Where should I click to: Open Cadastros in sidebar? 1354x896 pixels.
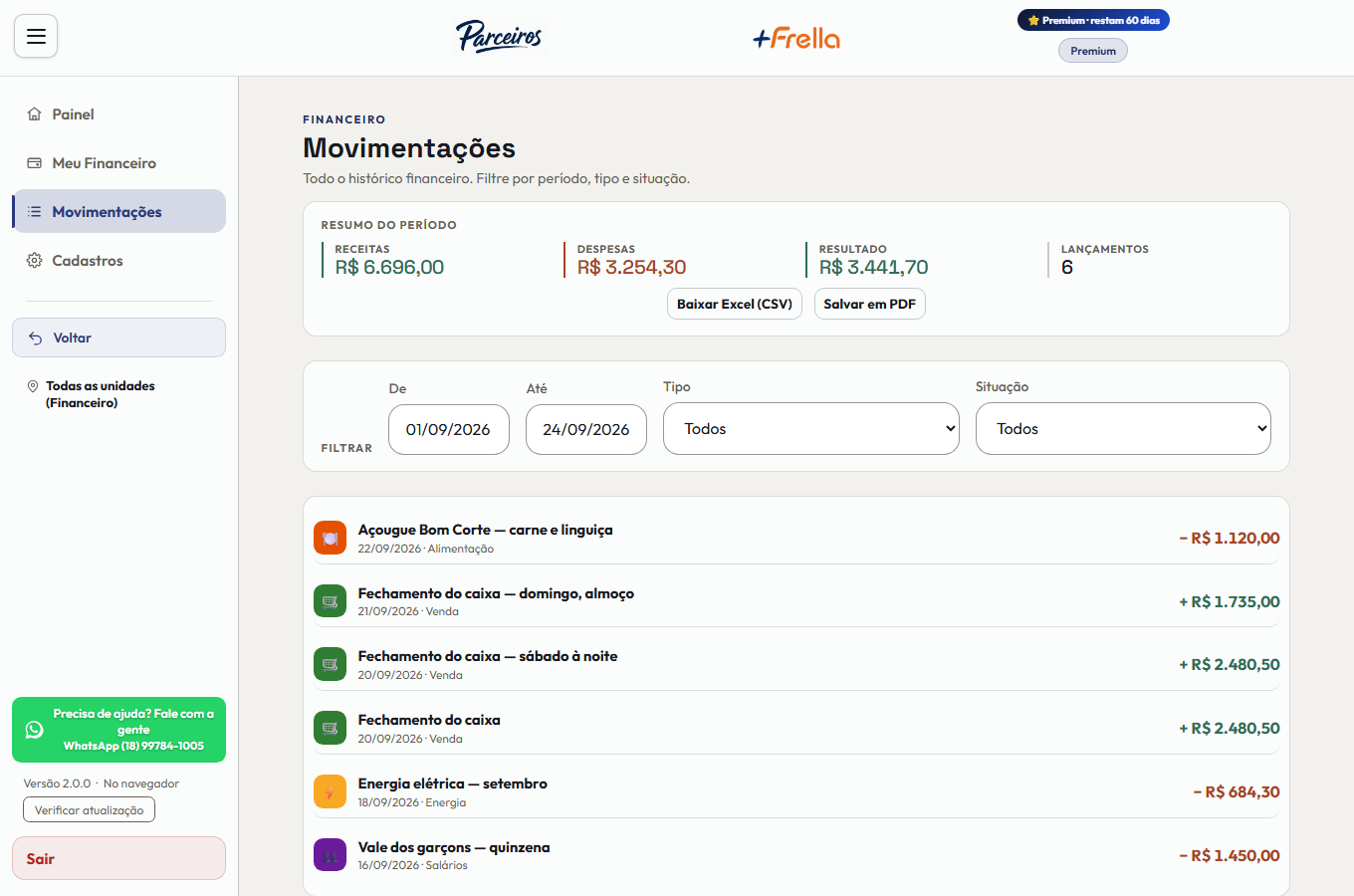tap(118, 261)
